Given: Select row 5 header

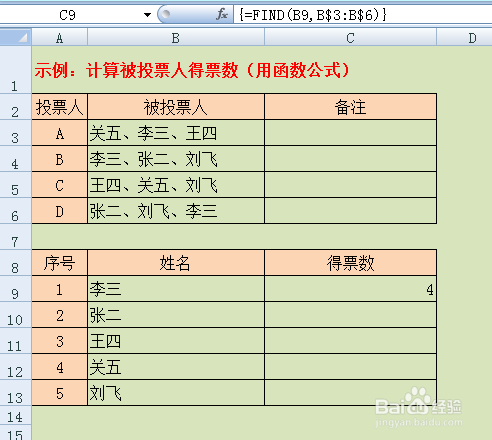Looking at the screenshot, I should coord(15,185).
